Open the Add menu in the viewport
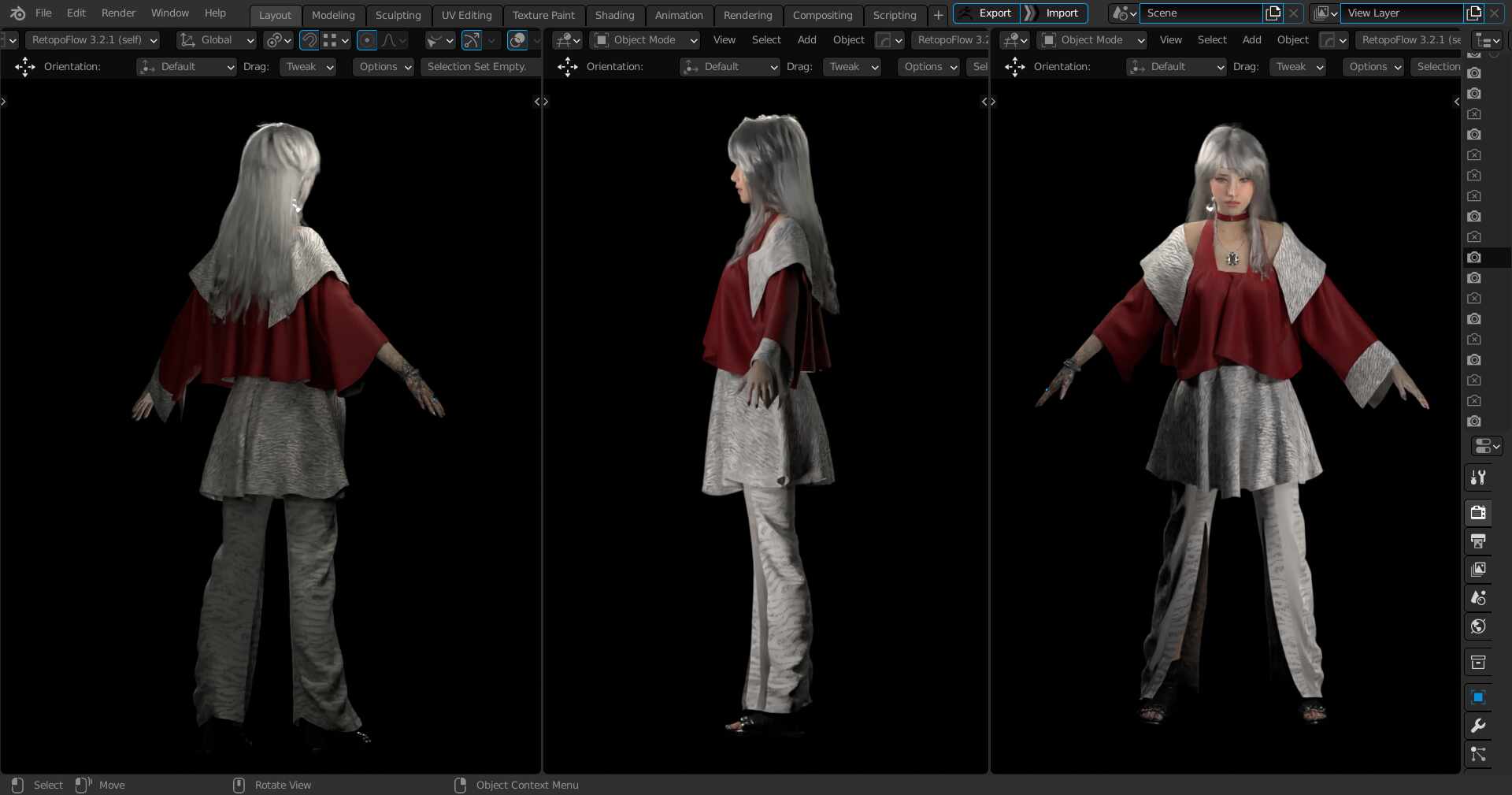 point(806,40)
